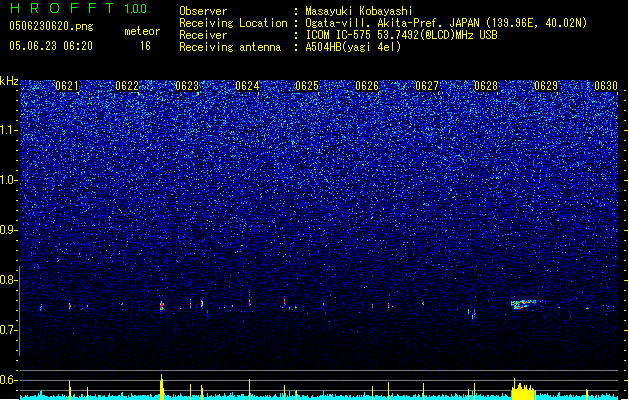Click the 0625 time marker
Image resolution: width=629 pixels, height=400 pixels.
click(x=307, y=86)
